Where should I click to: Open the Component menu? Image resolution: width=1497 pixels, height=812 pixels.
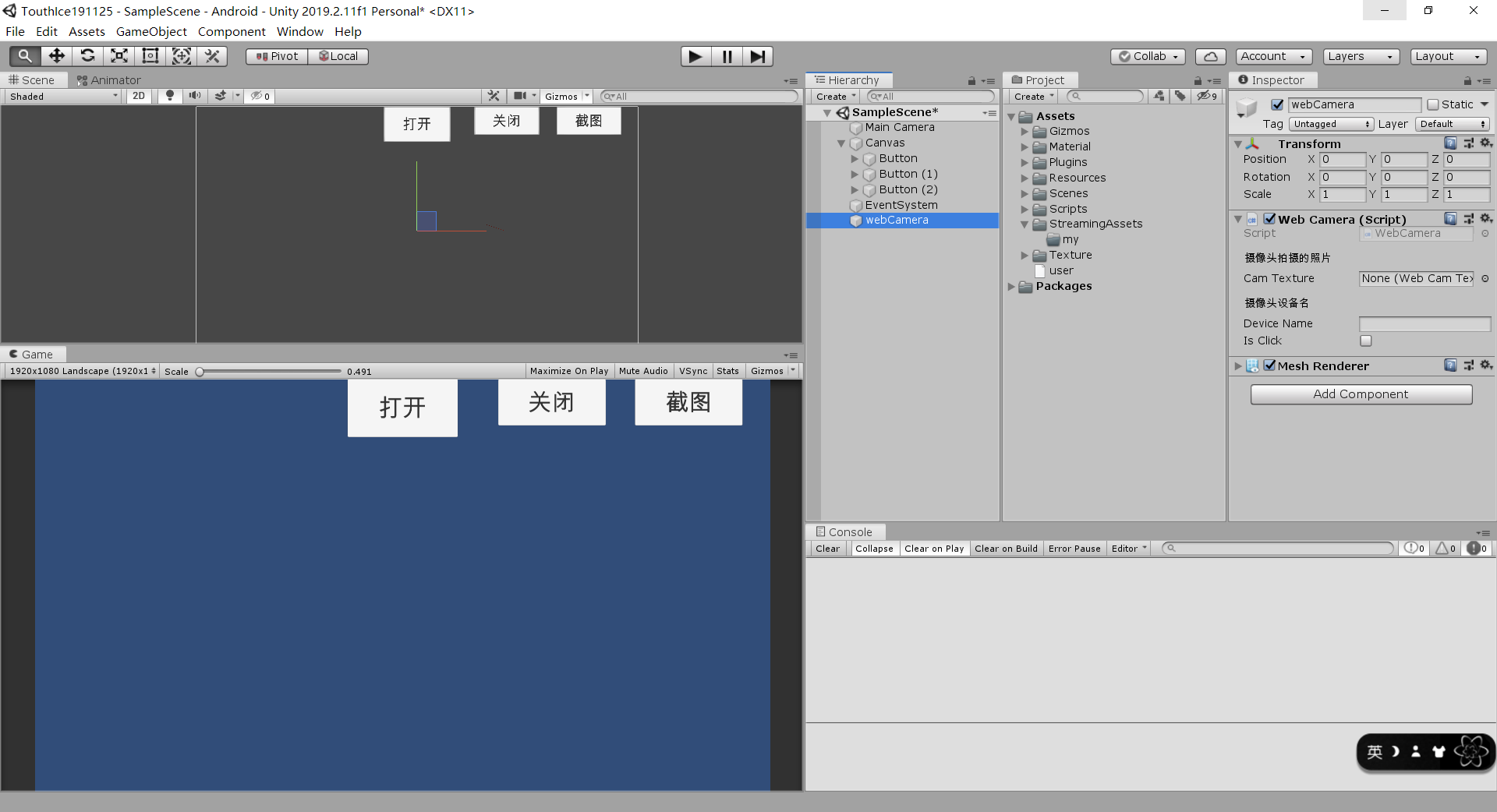coord(232,31)
